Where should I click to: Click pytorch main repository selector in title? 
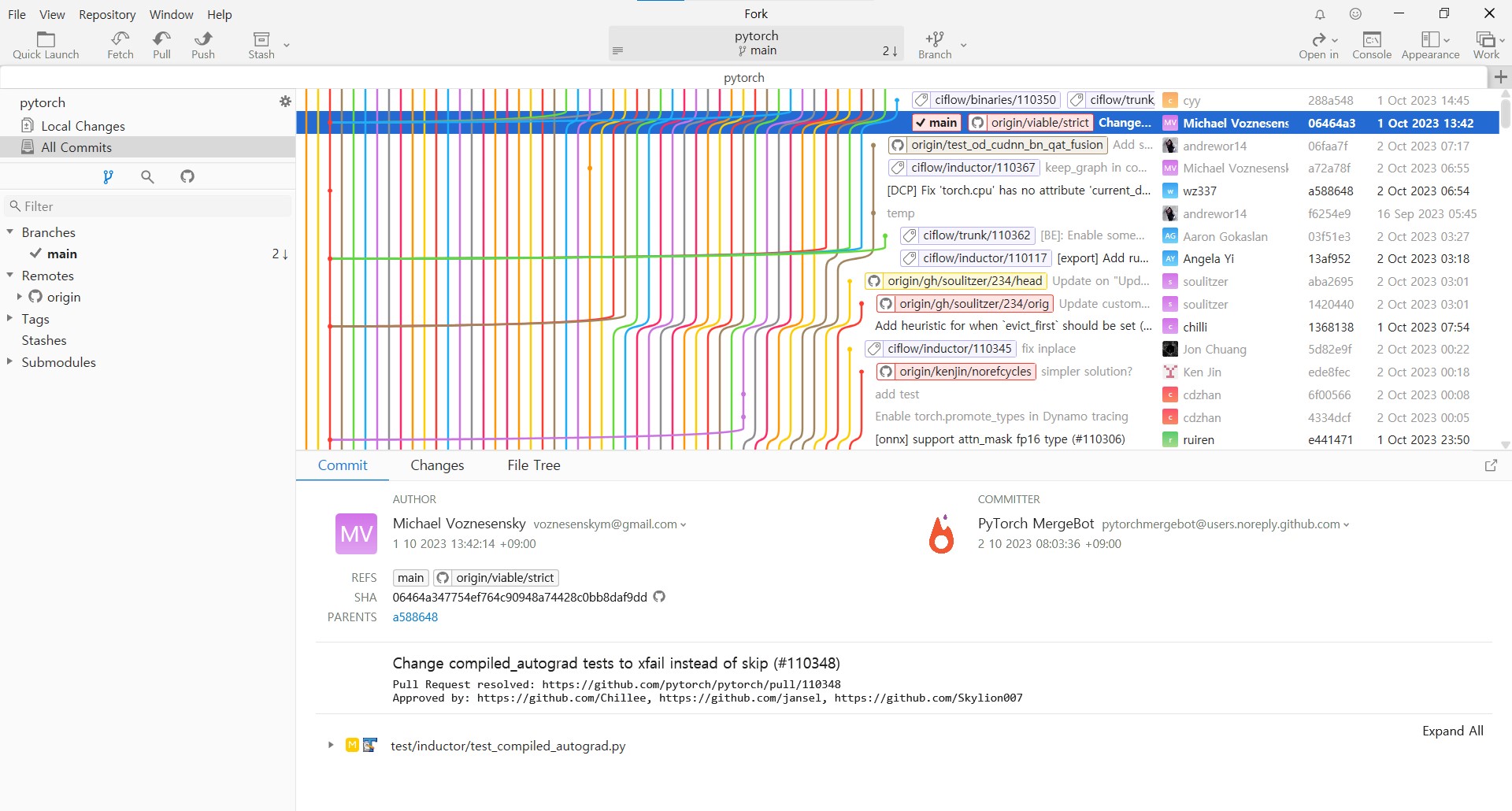pyautogui.click(x=756, y=43)
